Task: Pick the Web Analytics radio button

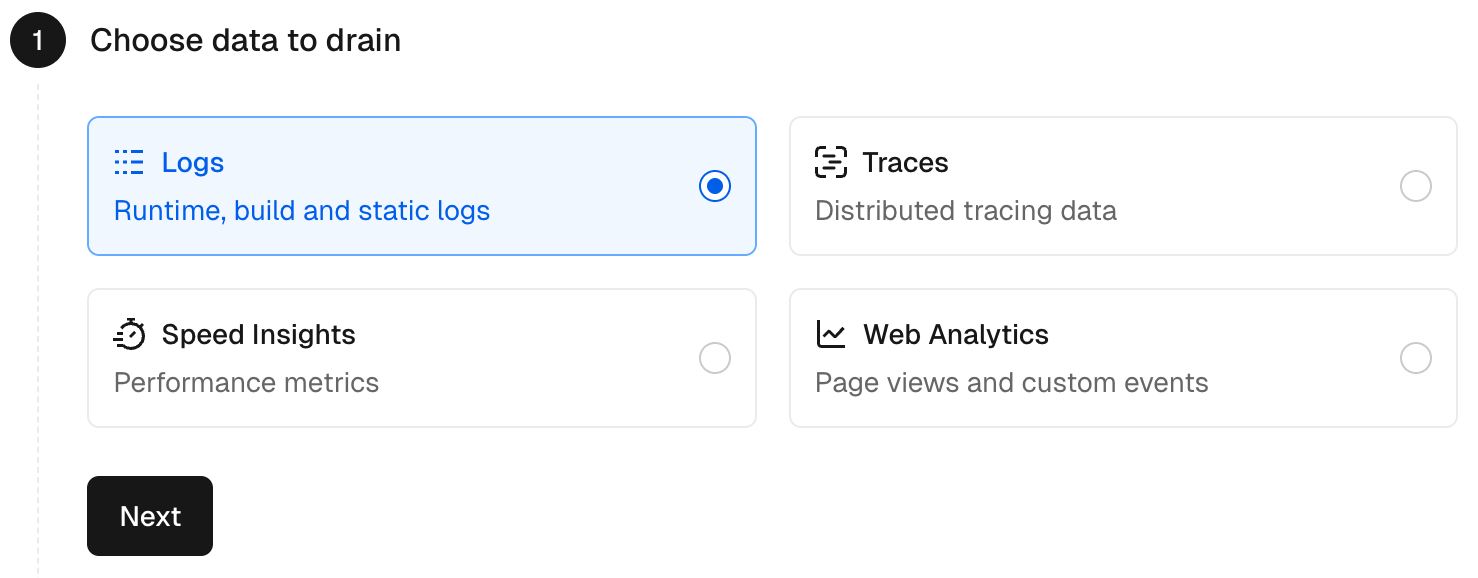Action: tap(1416, 358)
